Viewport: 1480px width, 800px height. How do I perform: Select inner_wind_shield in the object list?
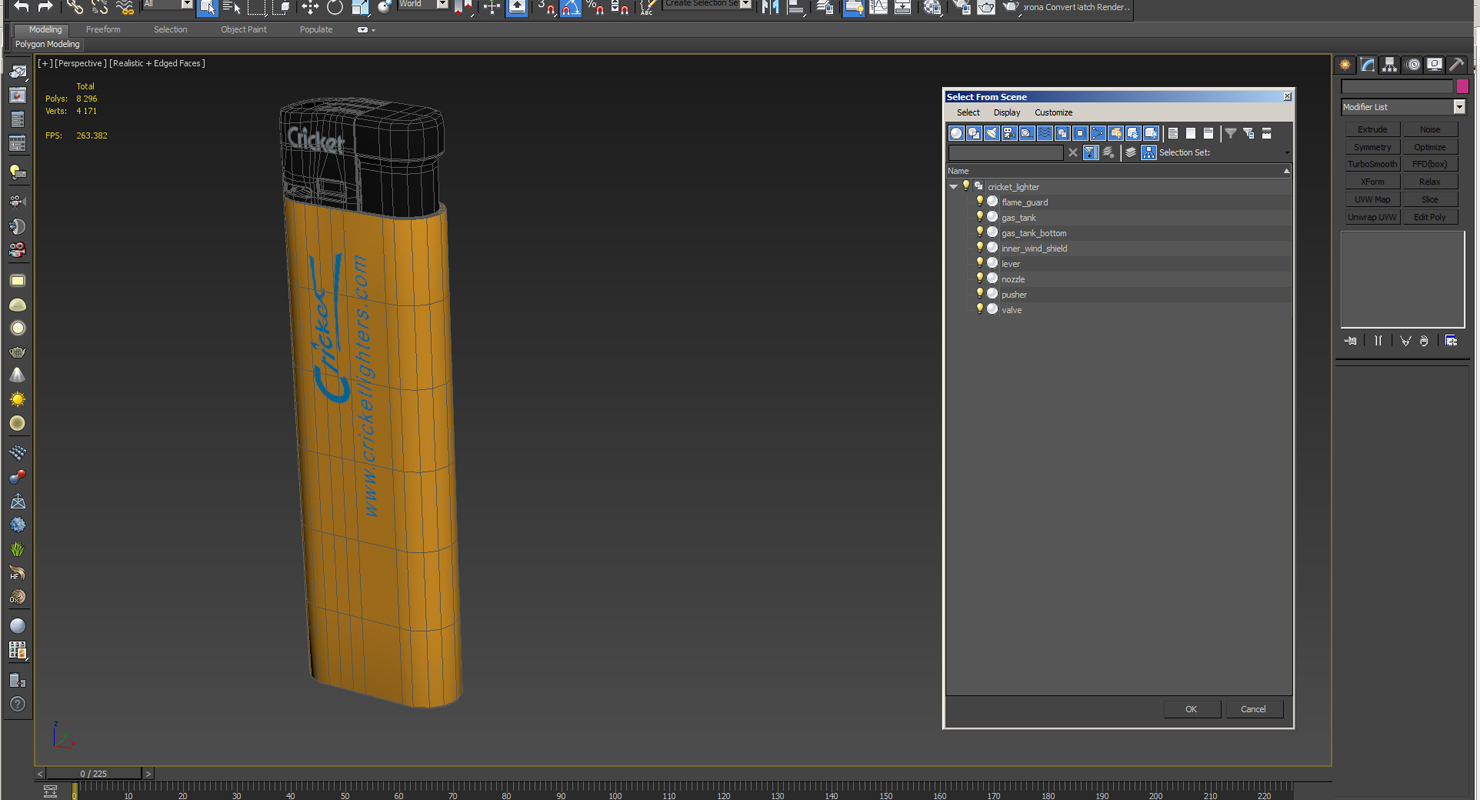(x=1034, y=249)
